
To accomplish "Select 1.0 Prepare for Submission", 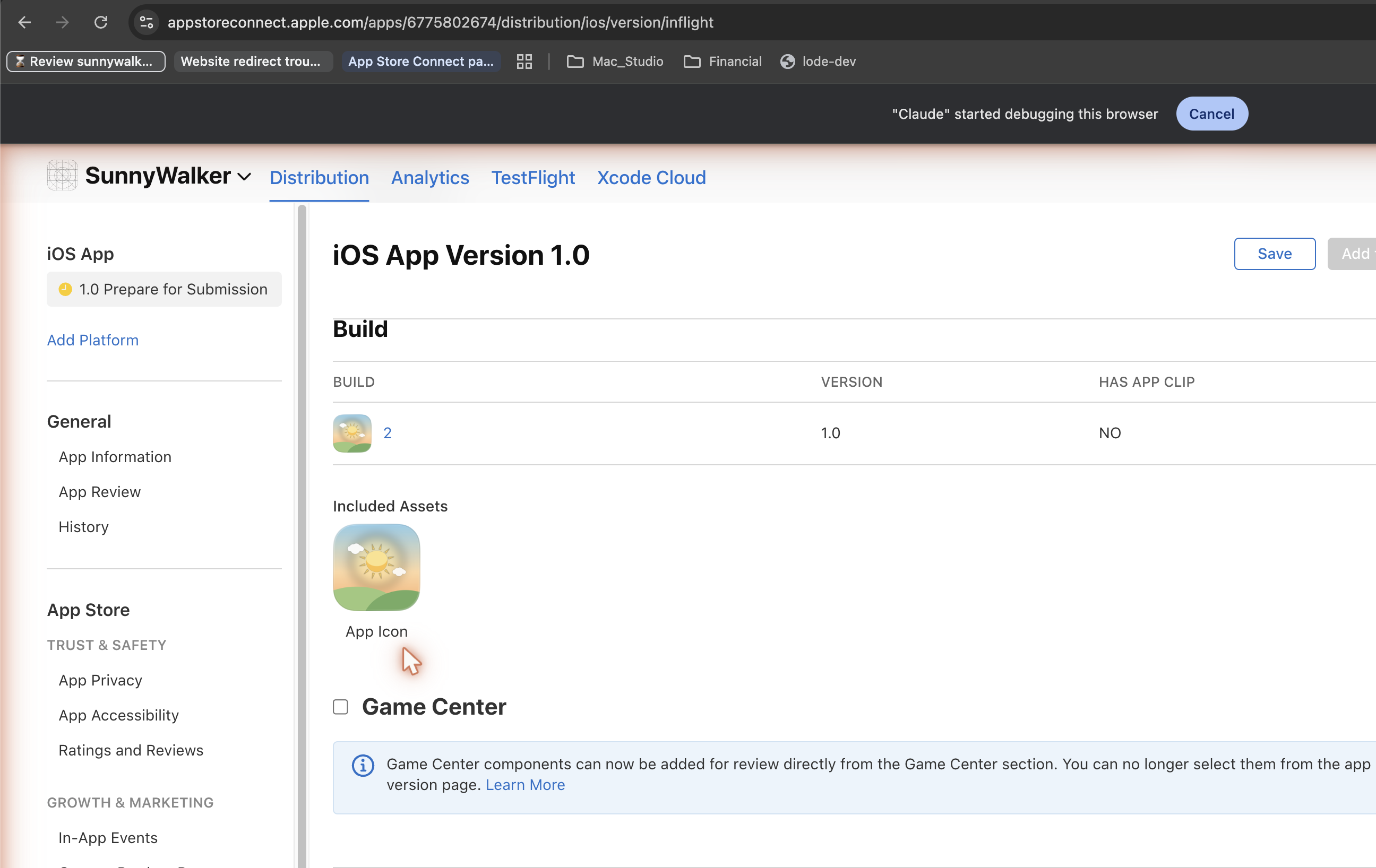I will coord(164,289).
